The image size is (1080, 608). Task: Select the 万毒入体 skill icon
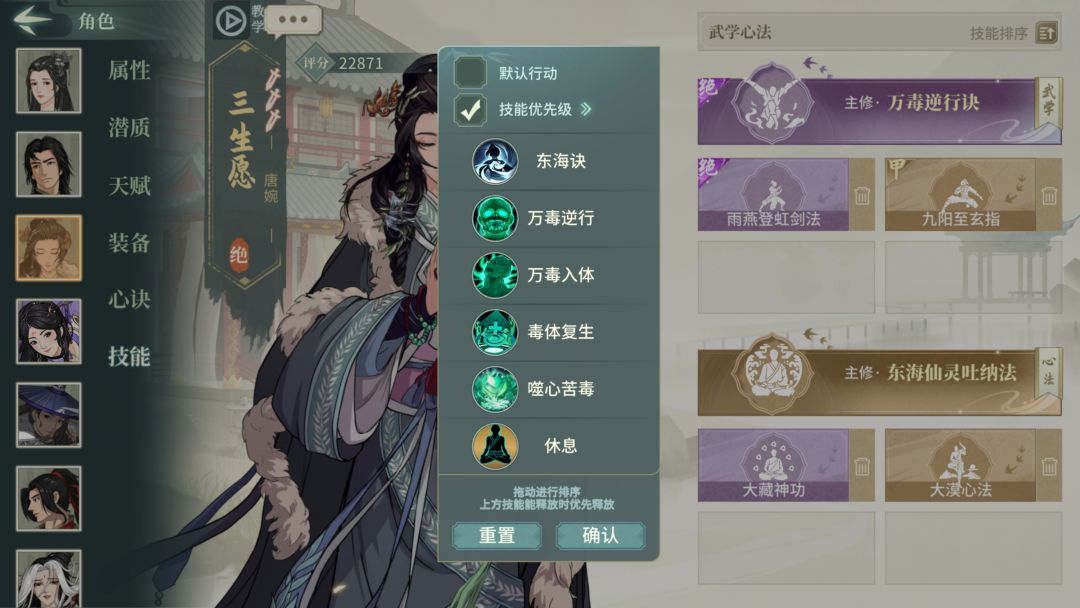pos(495,275)
